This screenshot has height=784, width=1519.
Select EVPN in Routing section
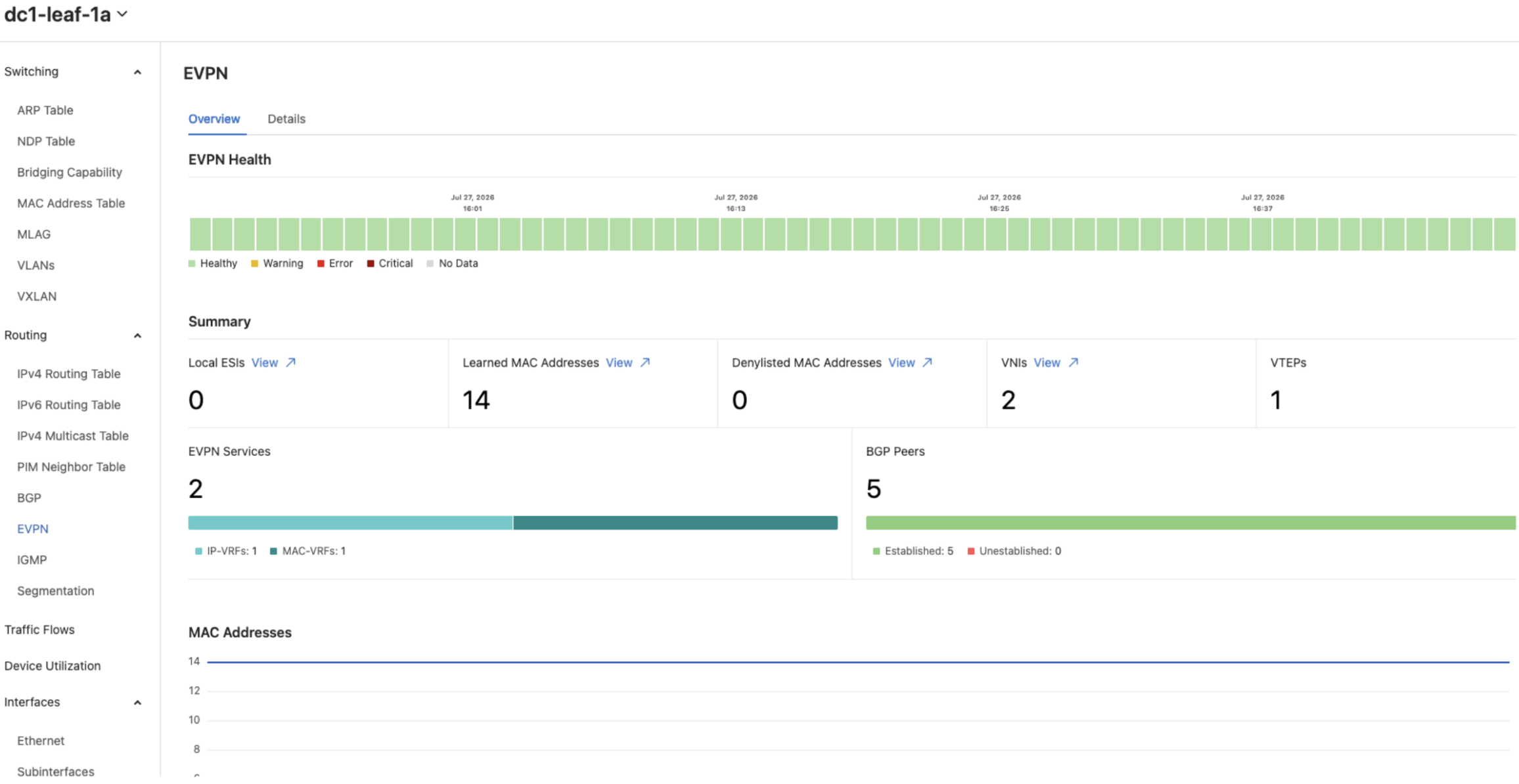tap(33, 529)
